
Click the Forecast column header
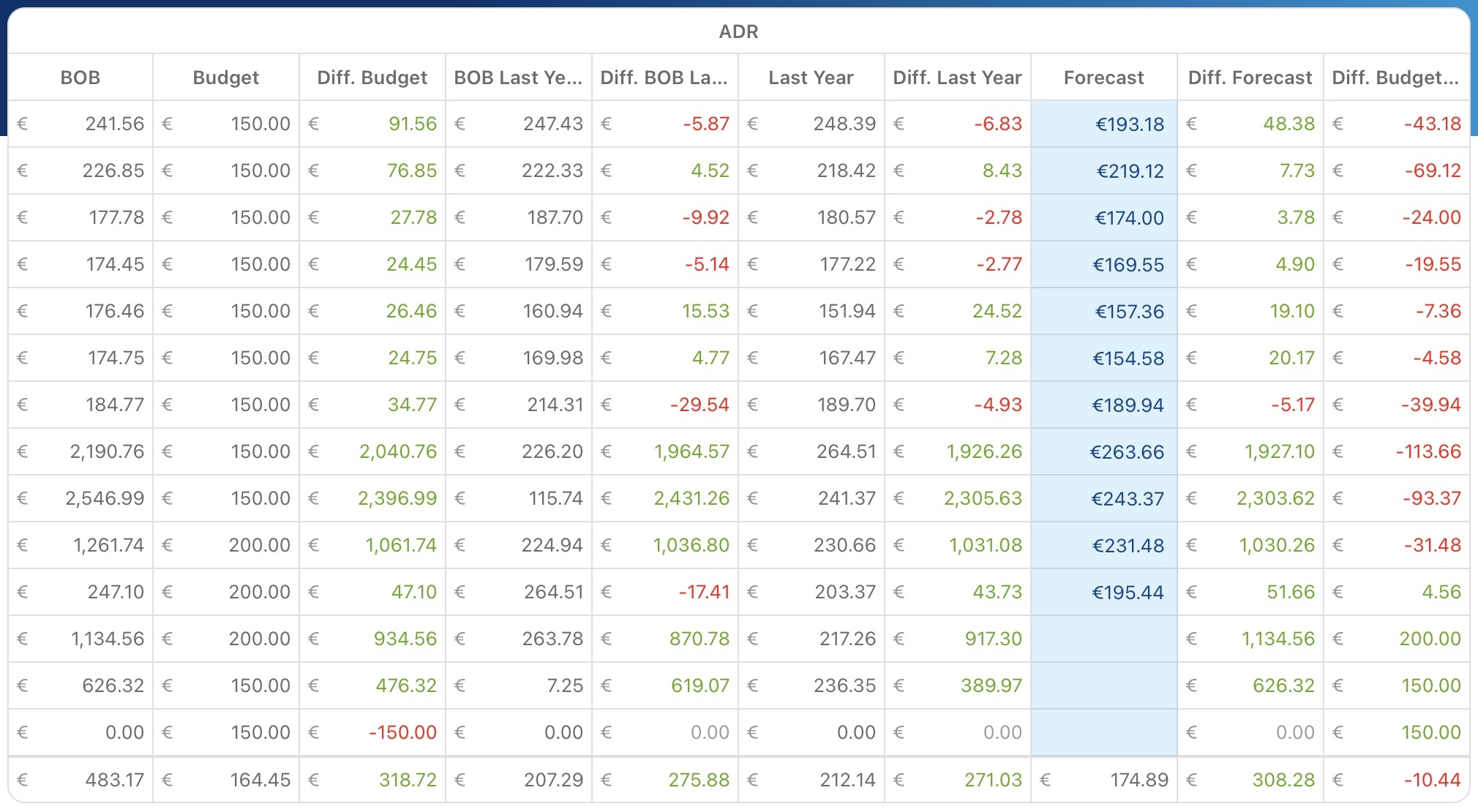[1103, 78]
